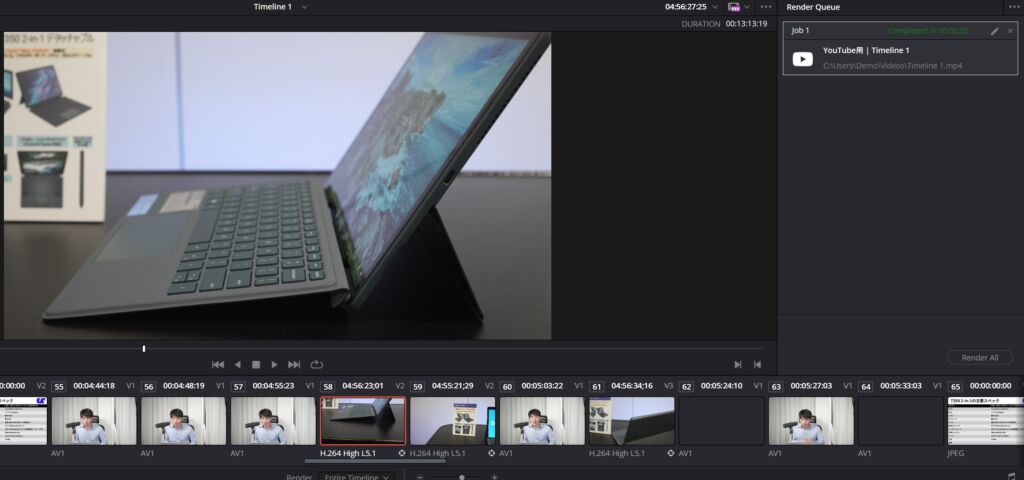Click the Render Queue panel title

813,7
